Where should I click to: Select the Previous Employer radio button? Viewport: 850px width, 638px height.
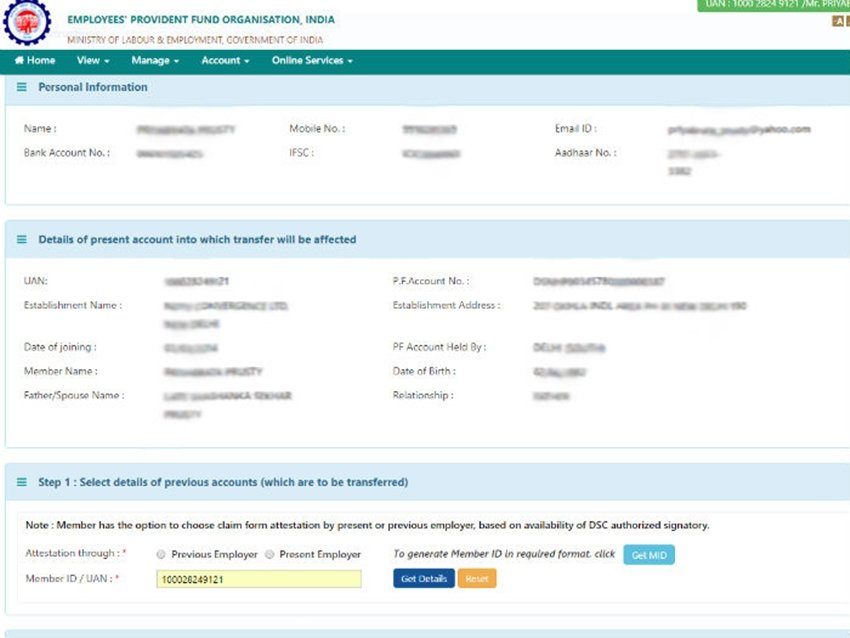[x=161, y=554]
